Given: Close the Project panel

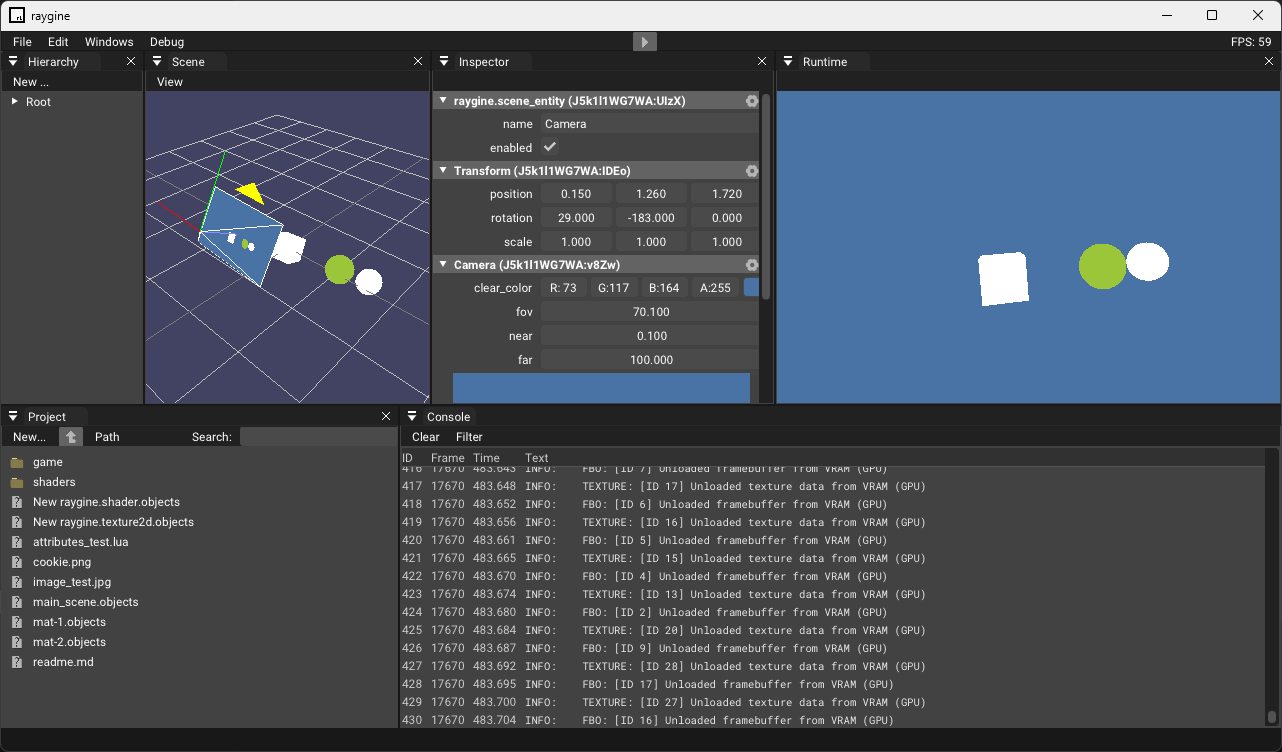Looking at the screenshot, I should click(x=386, y=417).
